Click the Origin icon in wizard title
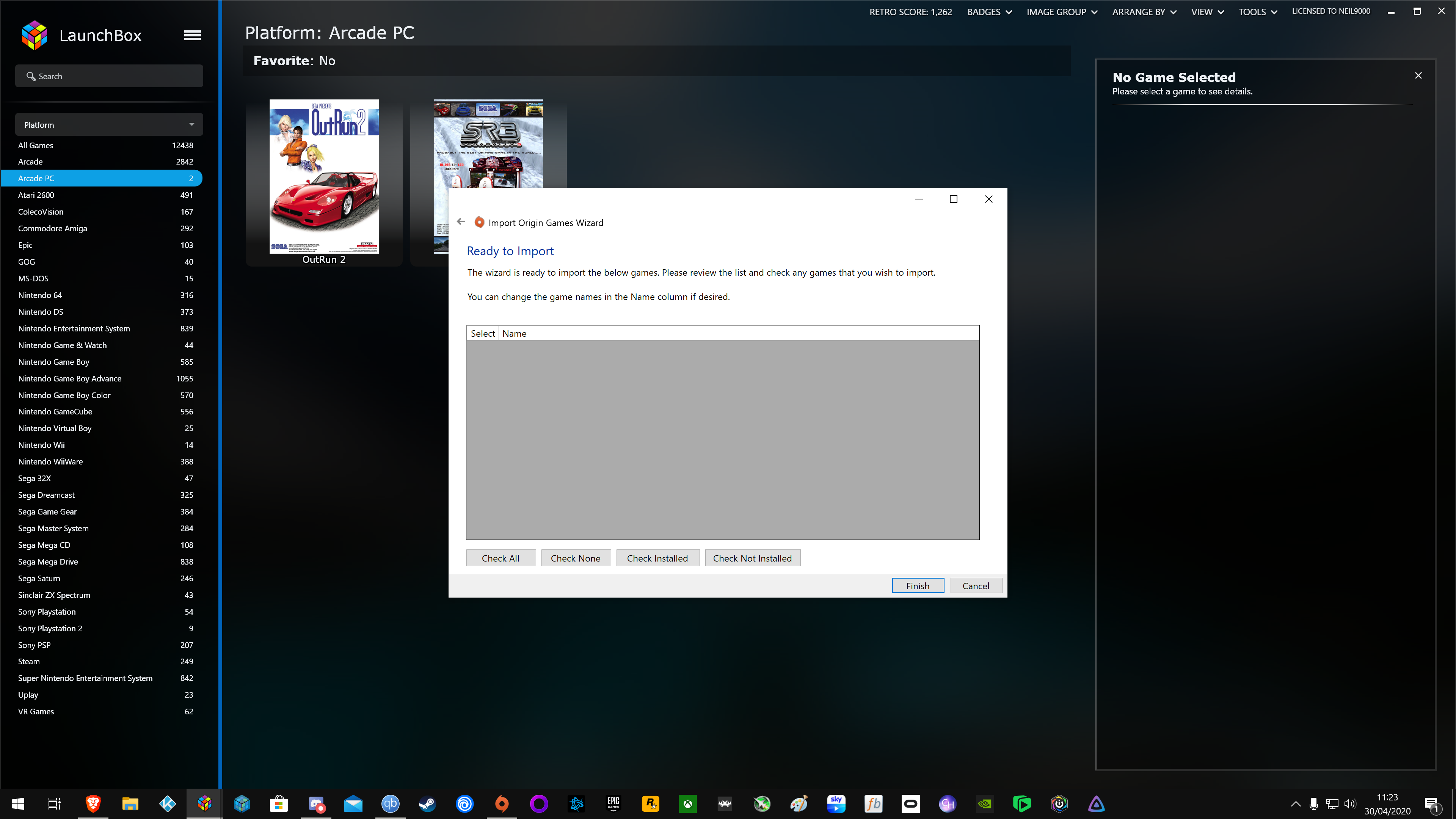This screenshot has height=819, width=1456. (x=479, y=222)
